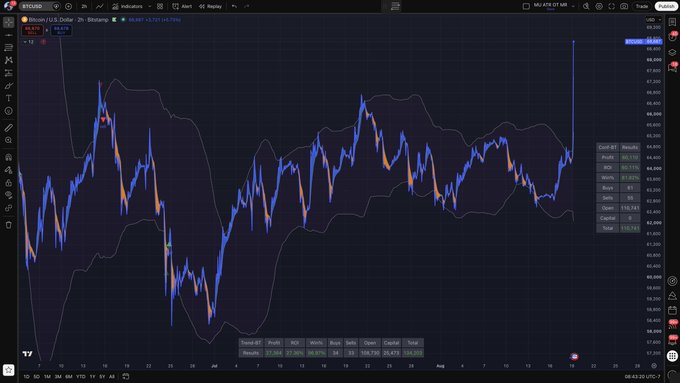Toggle hide all drawings eye icon
This screenshot has width=680, height=383.
(x=9, y=195)
